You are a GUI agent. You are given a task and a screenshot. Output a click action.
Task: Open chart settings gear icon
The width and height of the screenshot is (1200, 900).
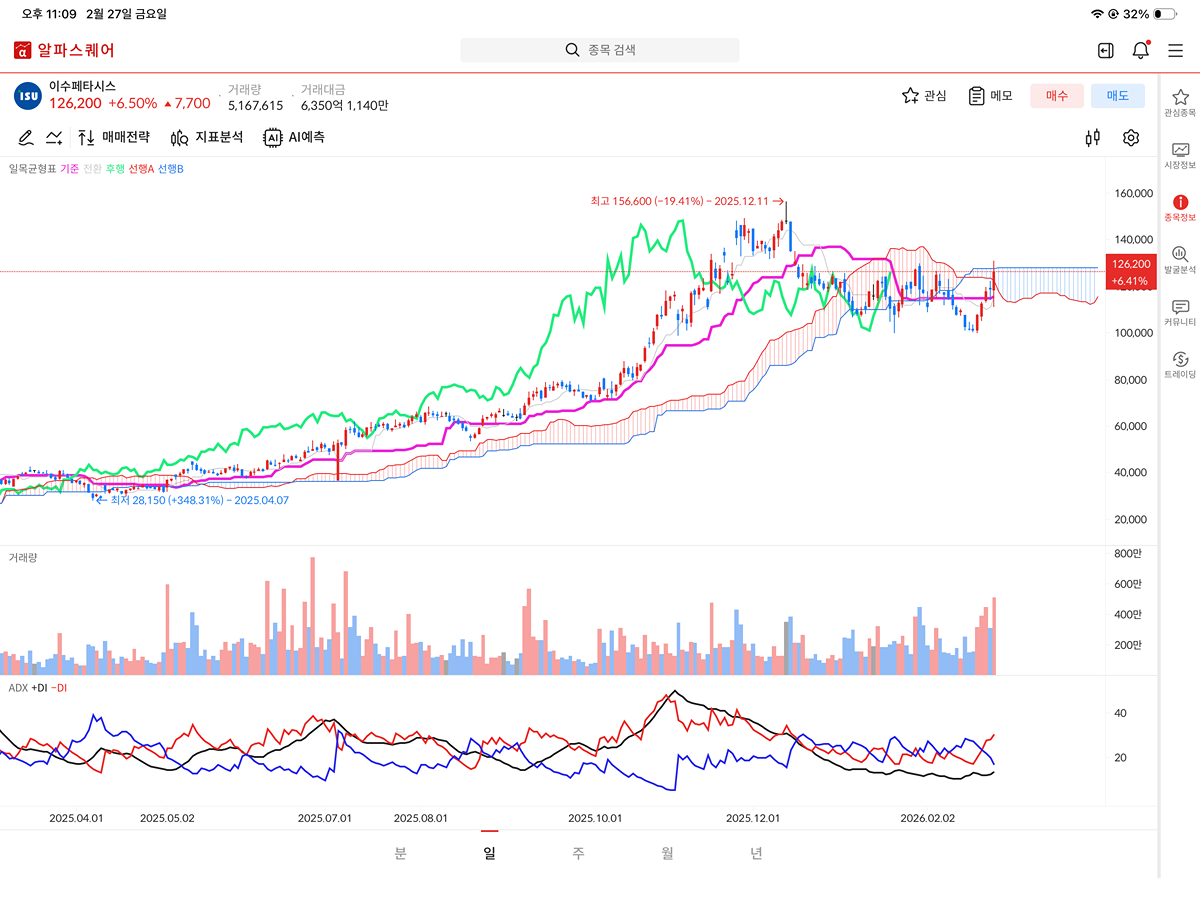1131,138
